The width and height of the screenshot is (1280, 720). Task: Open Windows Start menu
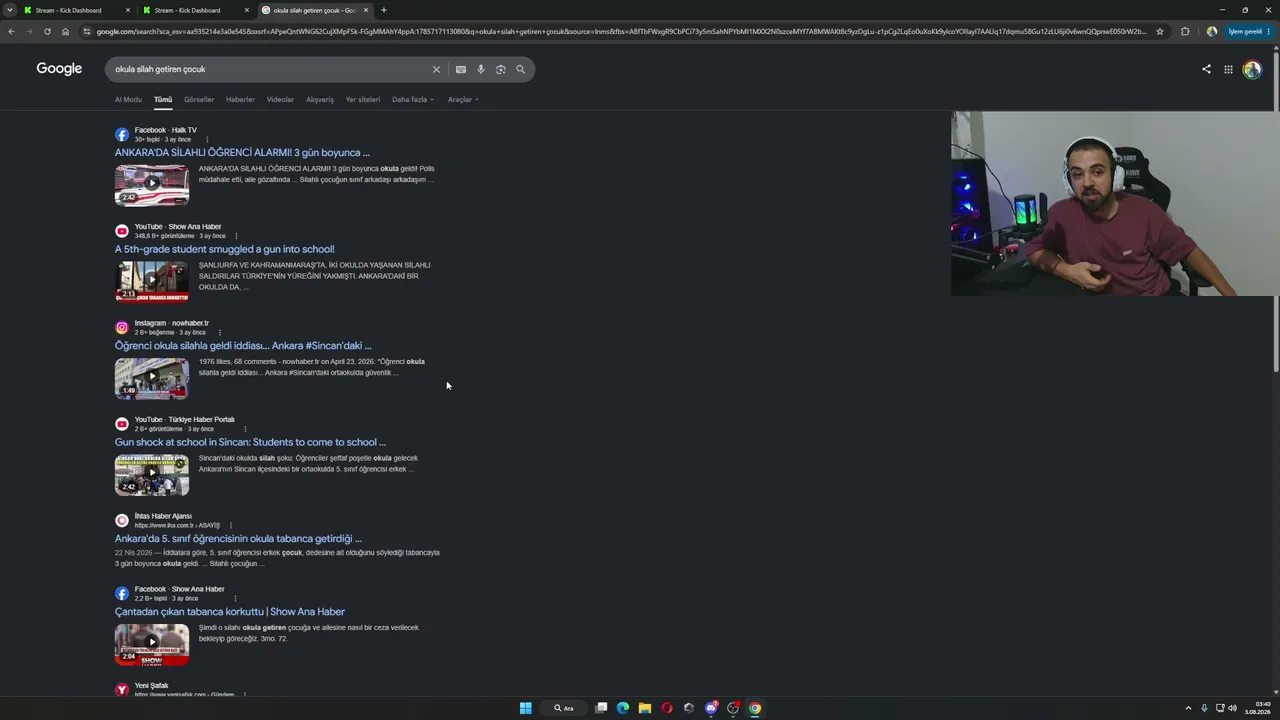tap(525, 708)
